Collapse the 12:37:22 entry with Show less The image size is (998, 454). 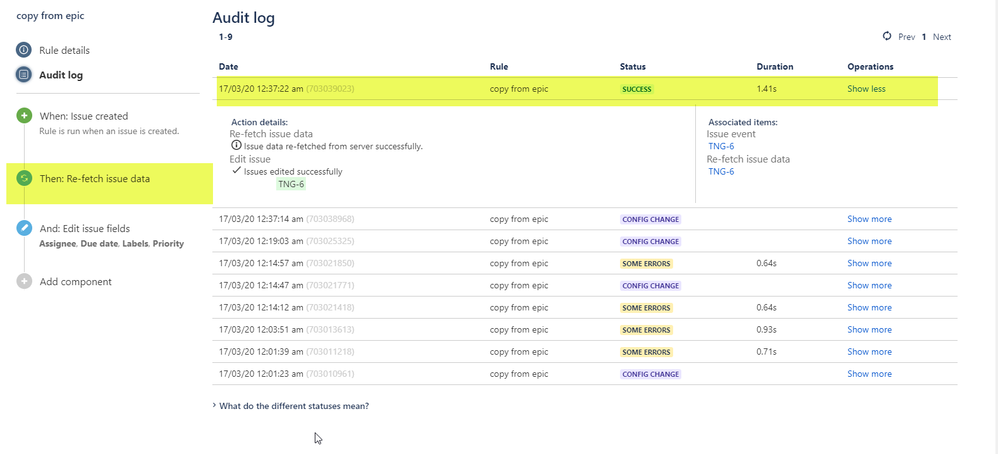coord(866,89)
